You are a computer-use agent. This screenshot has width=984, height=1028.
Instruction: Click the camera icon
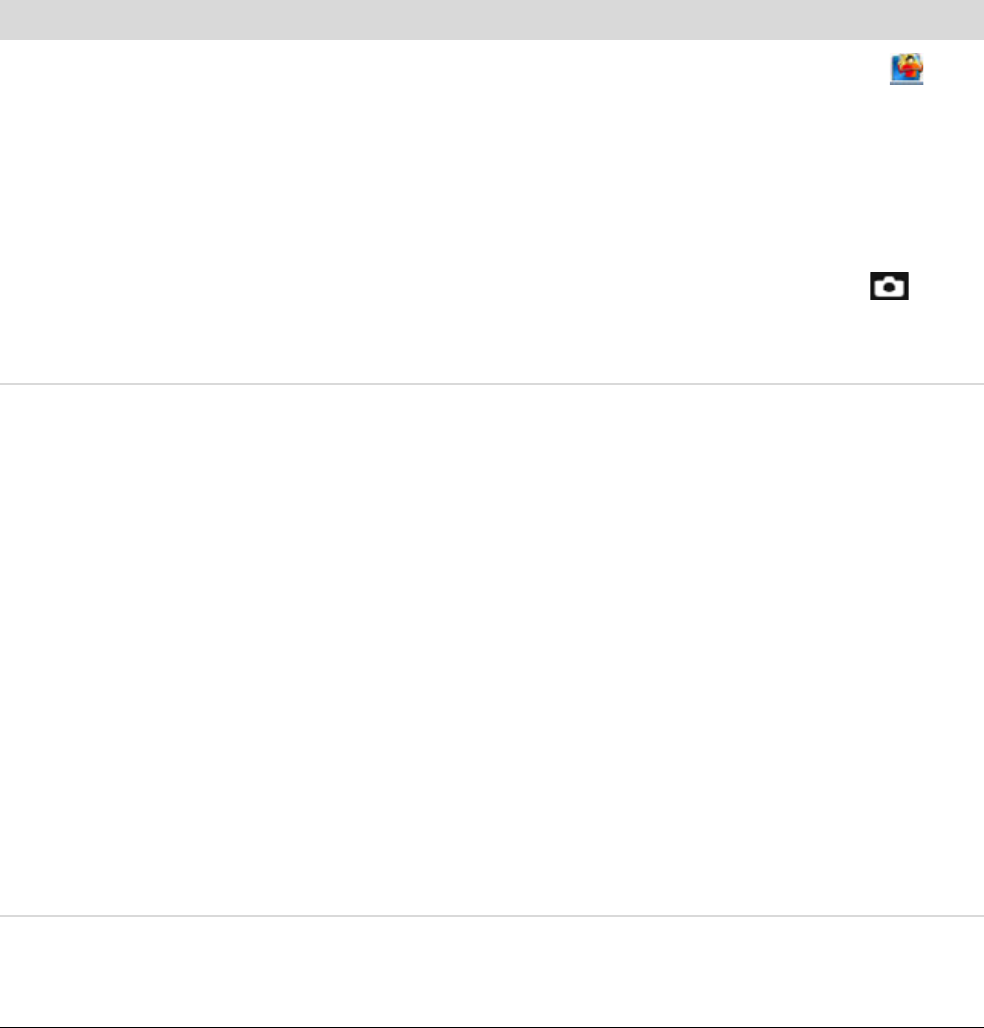(x=890, y=286)
